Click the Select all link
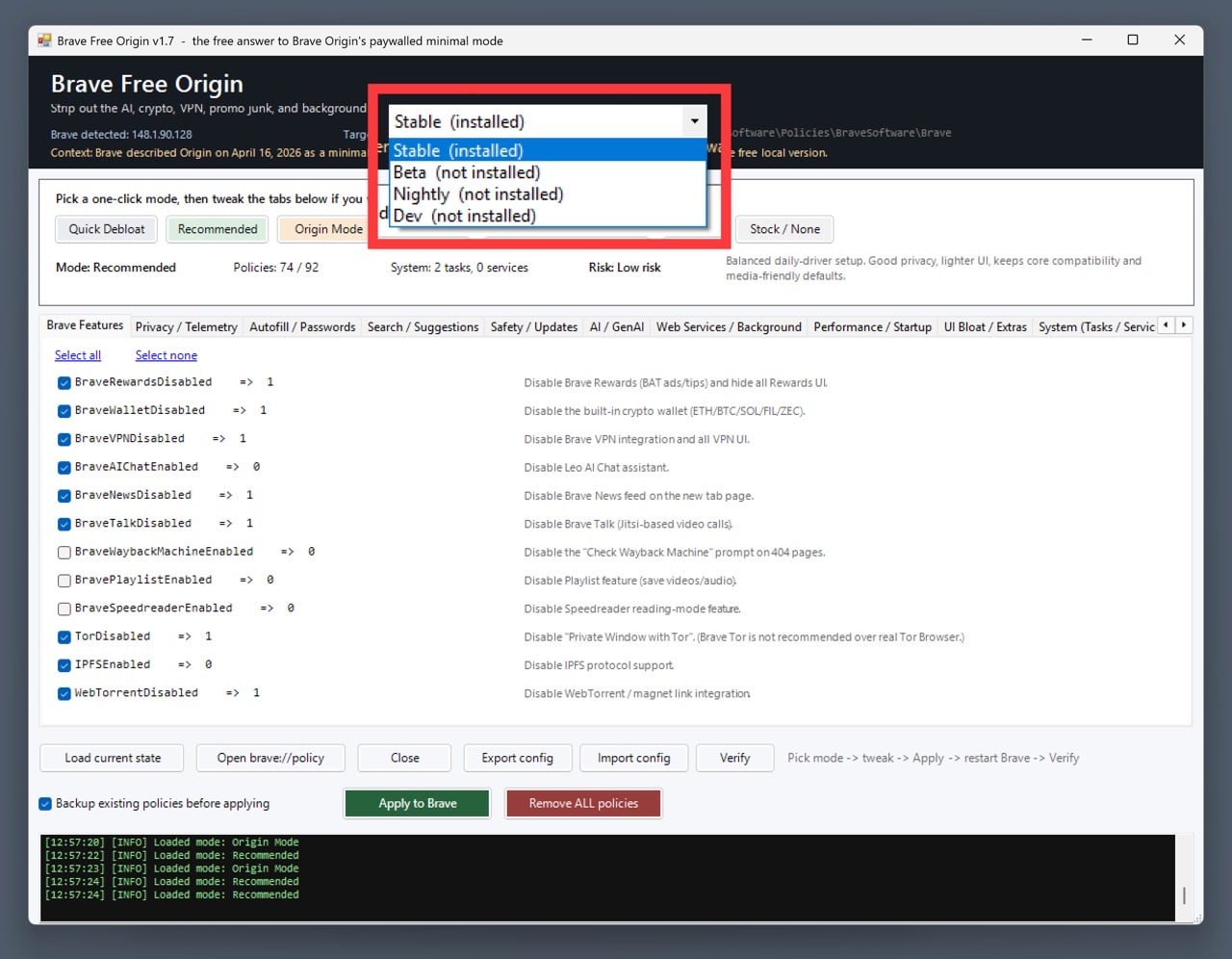 78,355
